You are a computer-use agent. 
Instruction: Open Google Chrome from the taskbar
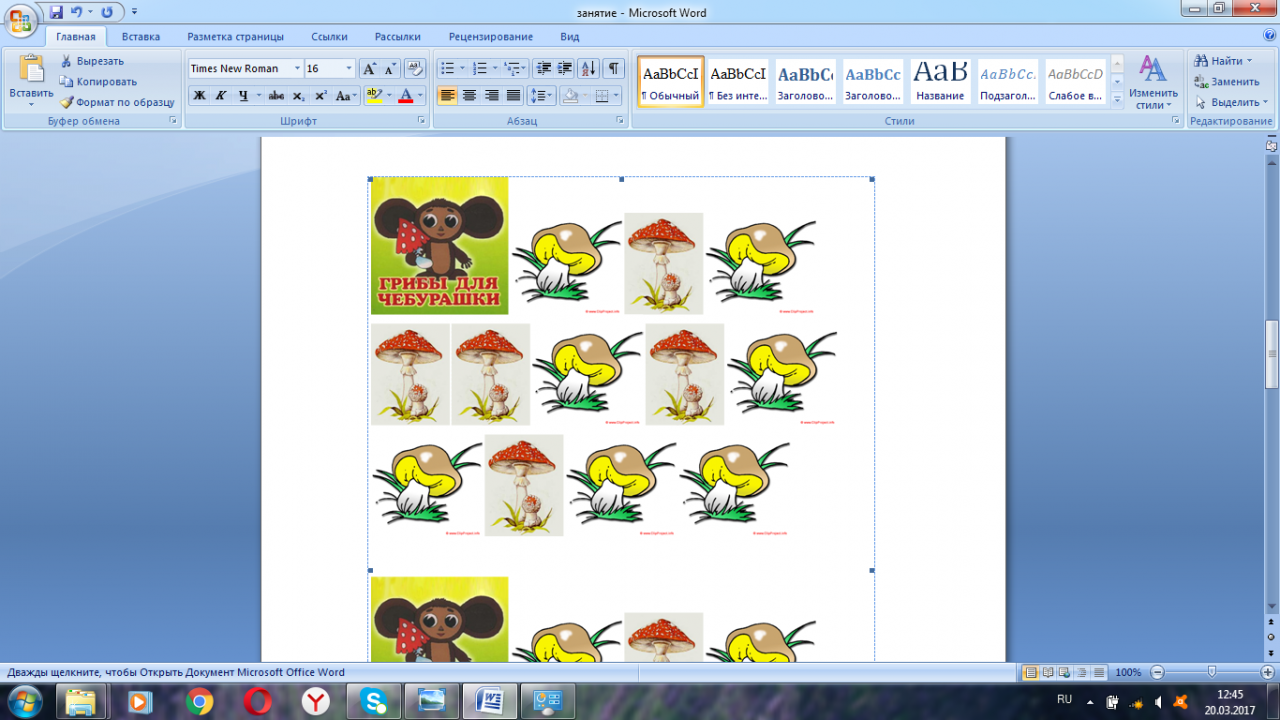click(x=199, y=702)
